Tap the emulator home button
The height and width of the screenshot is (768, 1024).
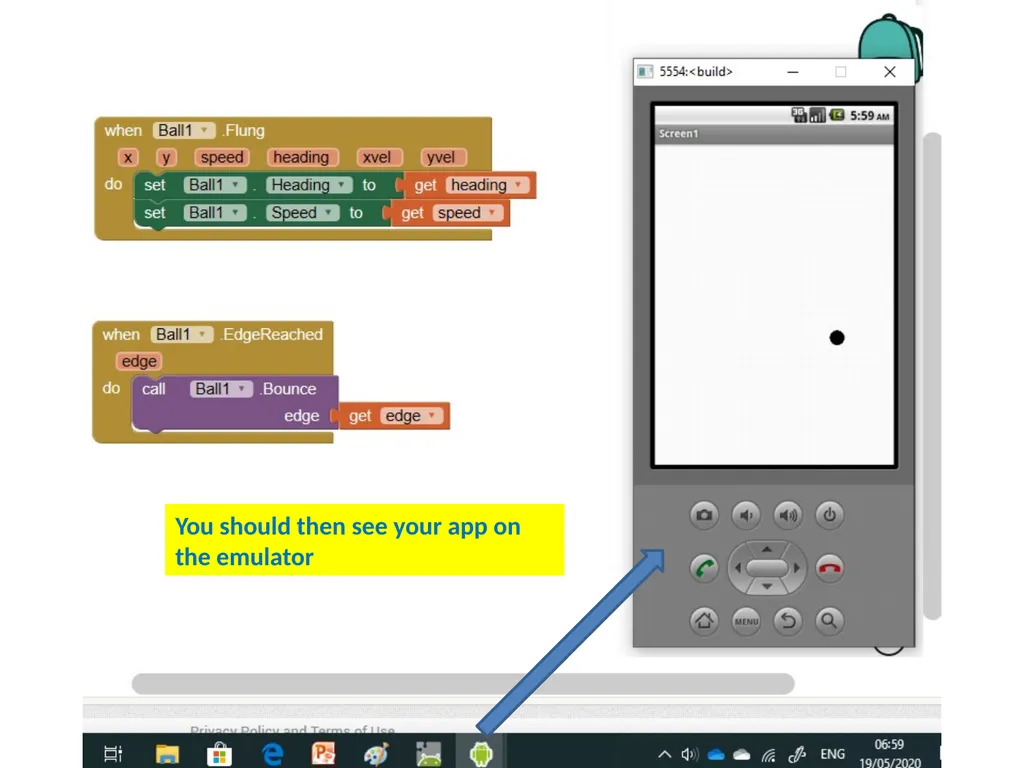704,620
